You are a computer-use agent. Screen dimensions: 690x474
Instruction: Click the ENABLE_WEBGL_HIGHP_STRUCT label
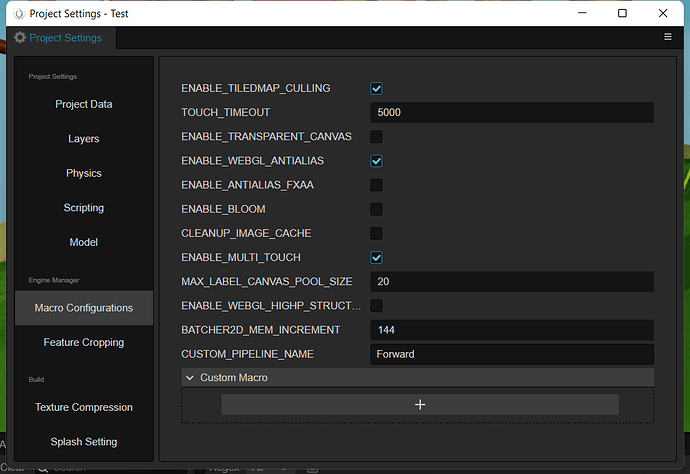(271, 306)
